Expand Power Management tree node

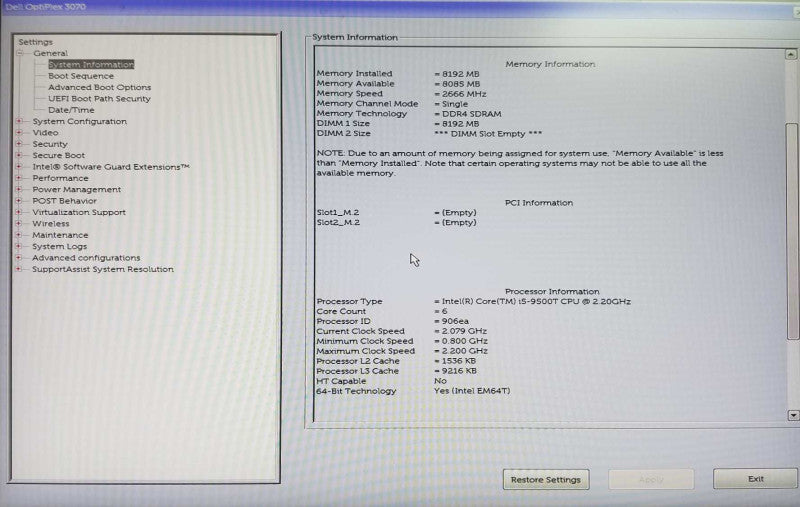point(19,189)
